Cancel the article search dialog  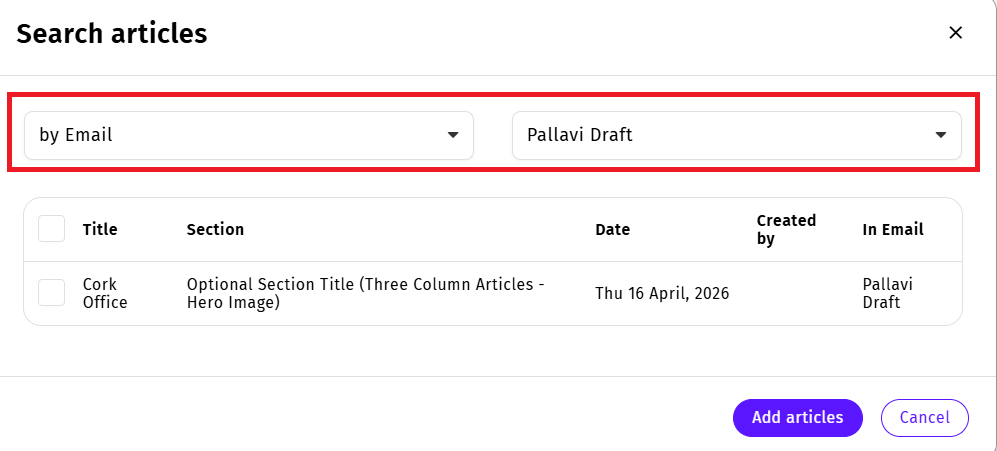tap(924, 417)
